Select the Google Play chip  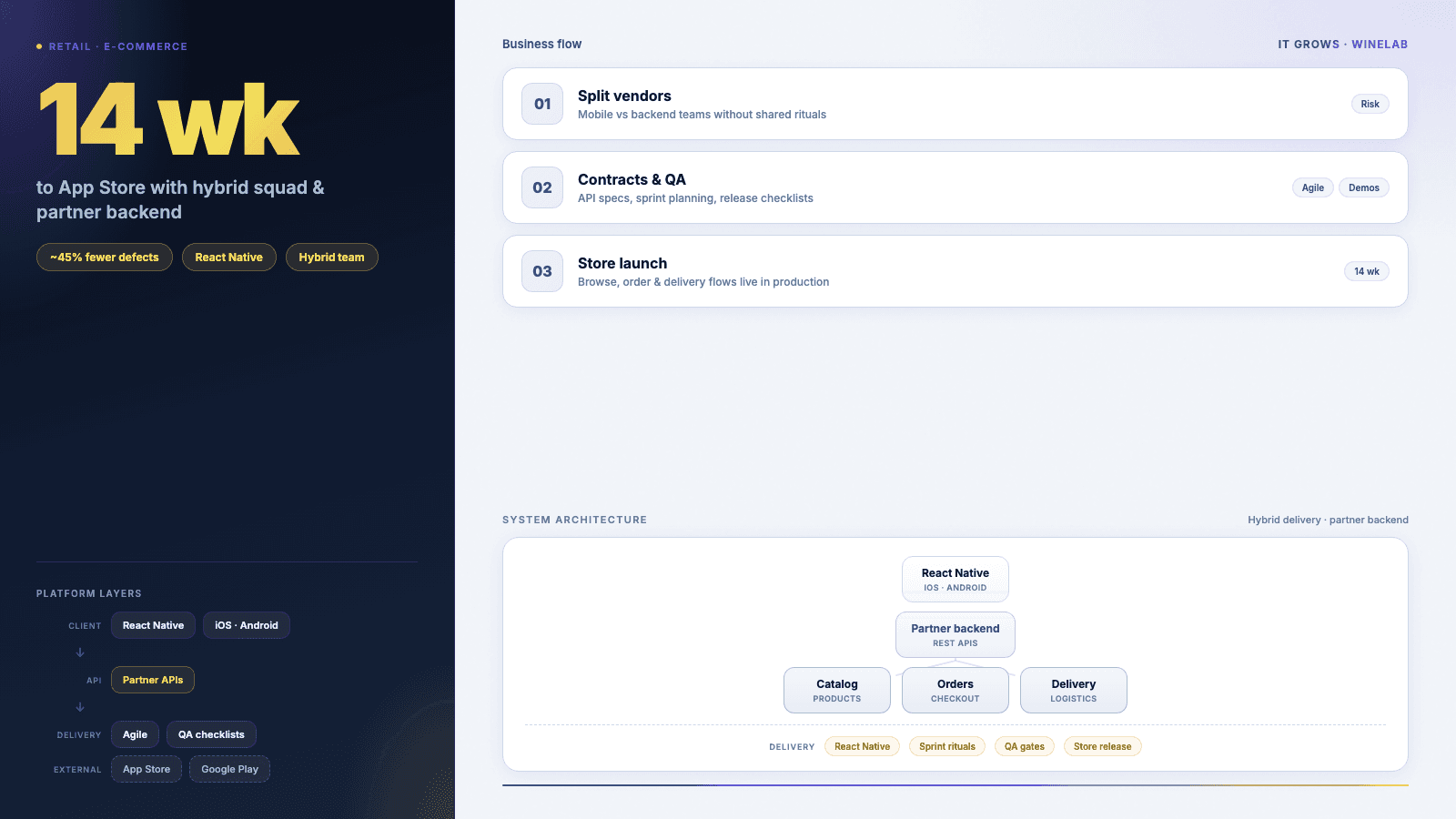(x=229, y=769)
